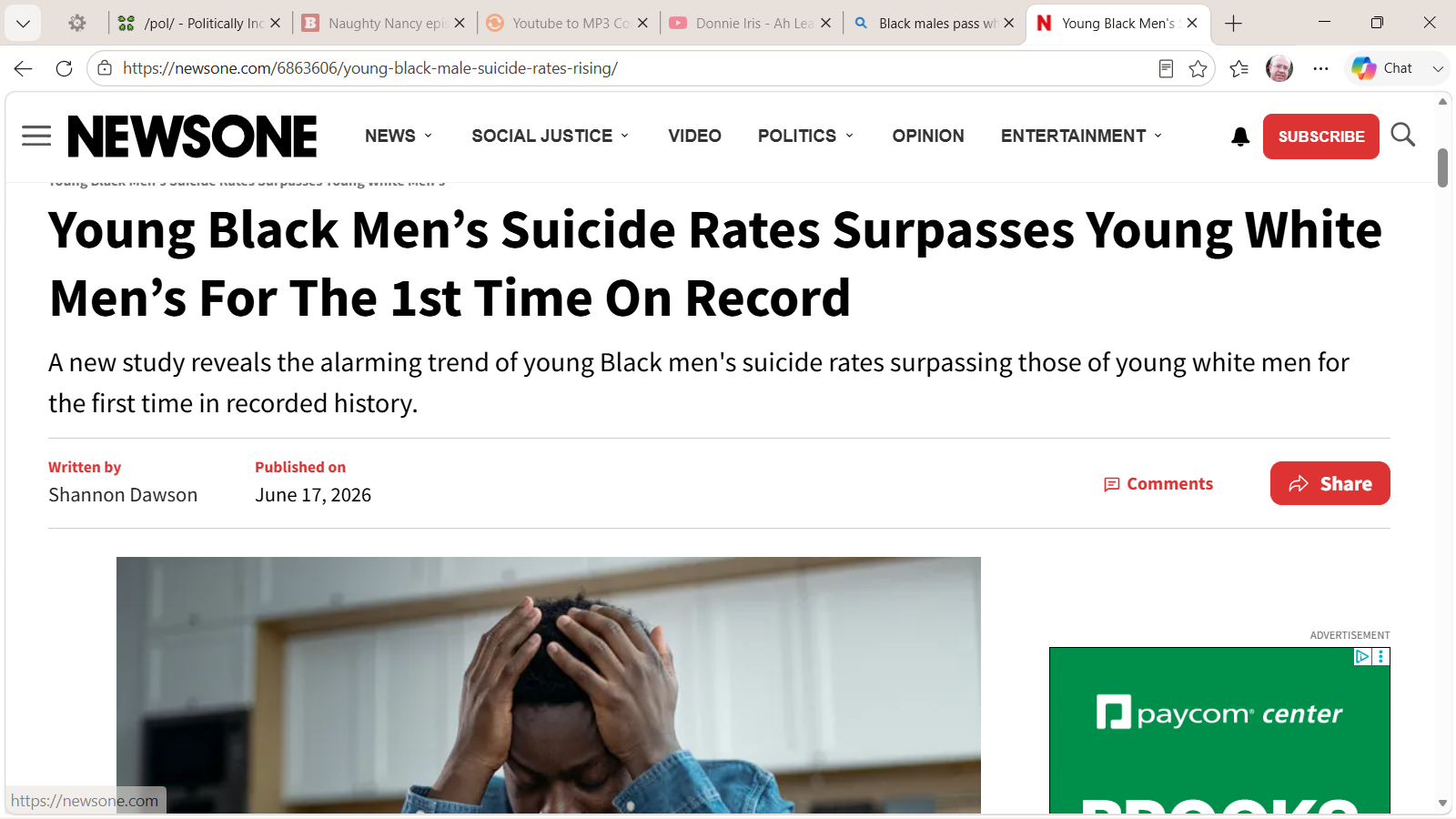1456x819 pixels.
Task: Switch to the Youtube to MP3 tab
Action: 567,24
